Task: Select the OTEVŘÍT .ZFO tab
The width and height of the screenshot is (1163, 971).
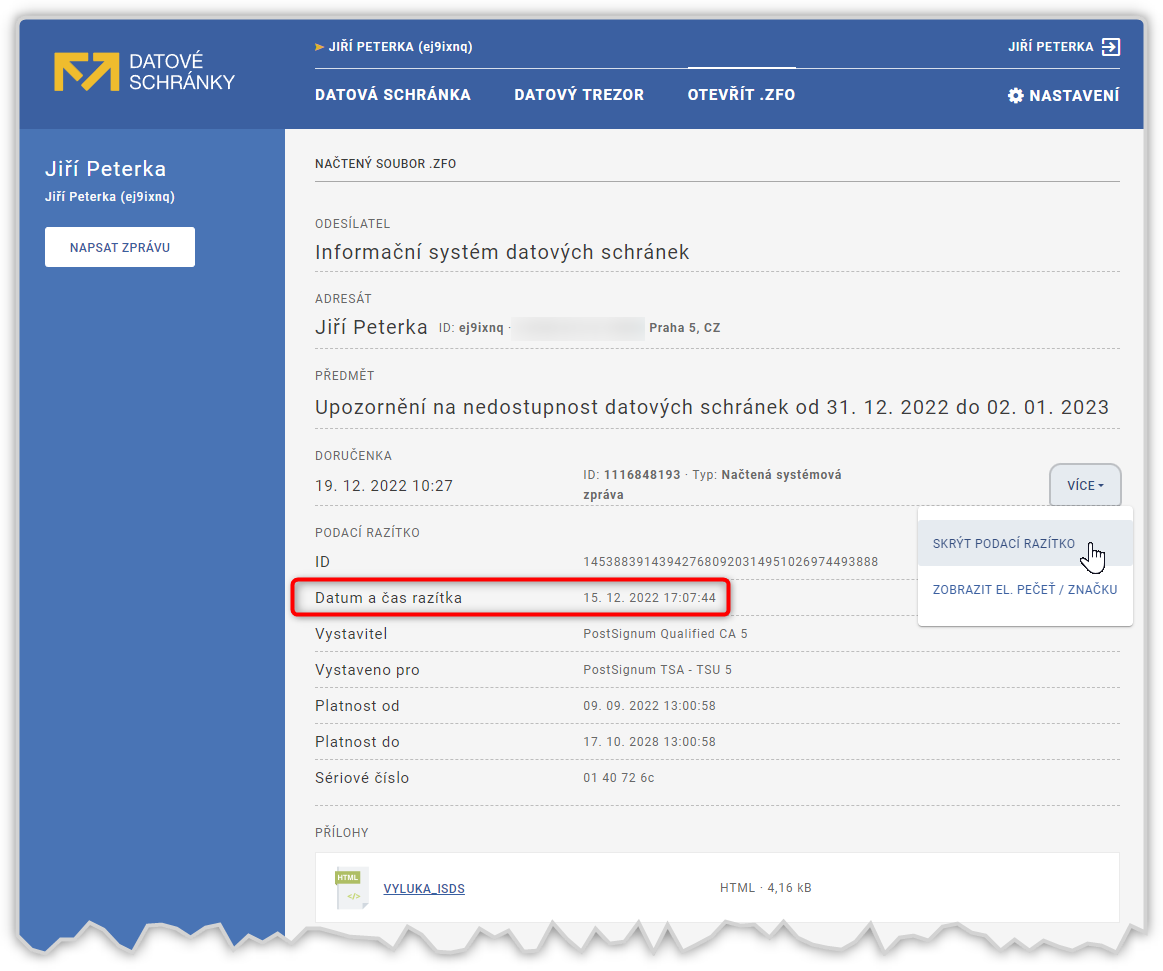Action: [741, 95]
